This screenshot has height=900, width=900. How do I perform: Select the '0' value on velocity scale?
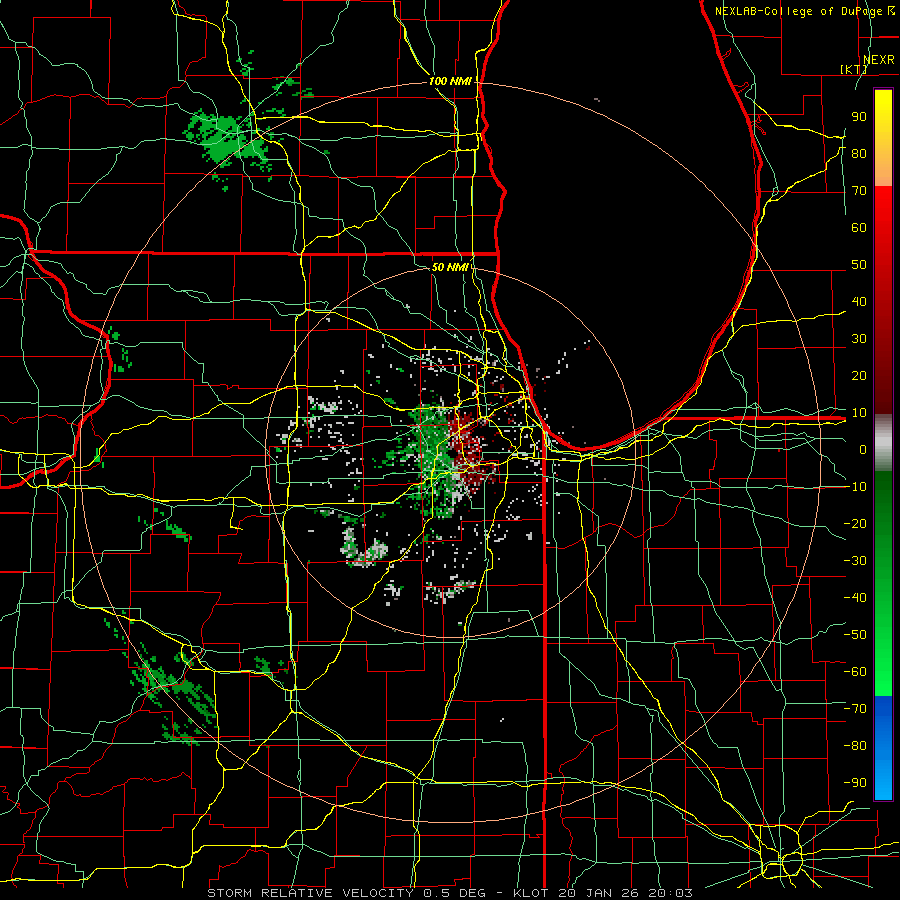tap(863, 450)
